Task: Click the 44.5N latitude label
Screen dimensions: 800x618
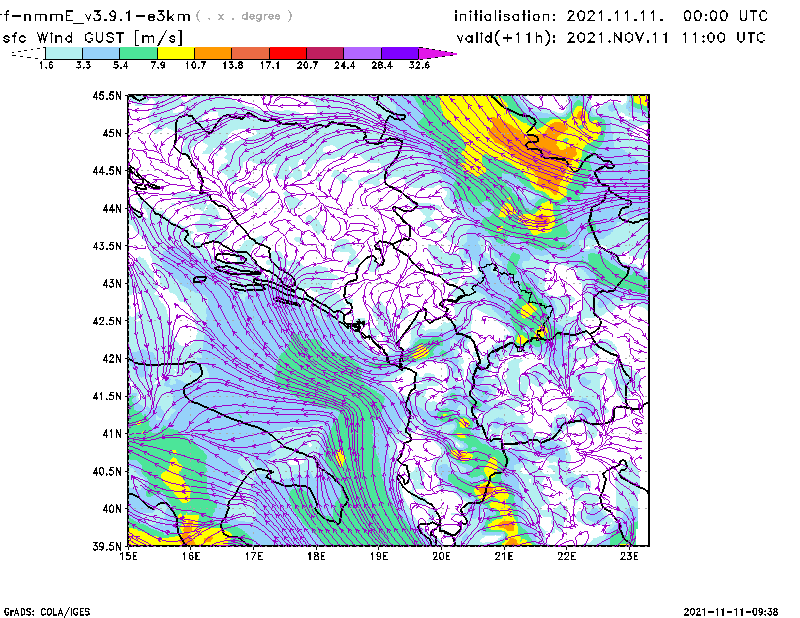Action: coord(107,170)
